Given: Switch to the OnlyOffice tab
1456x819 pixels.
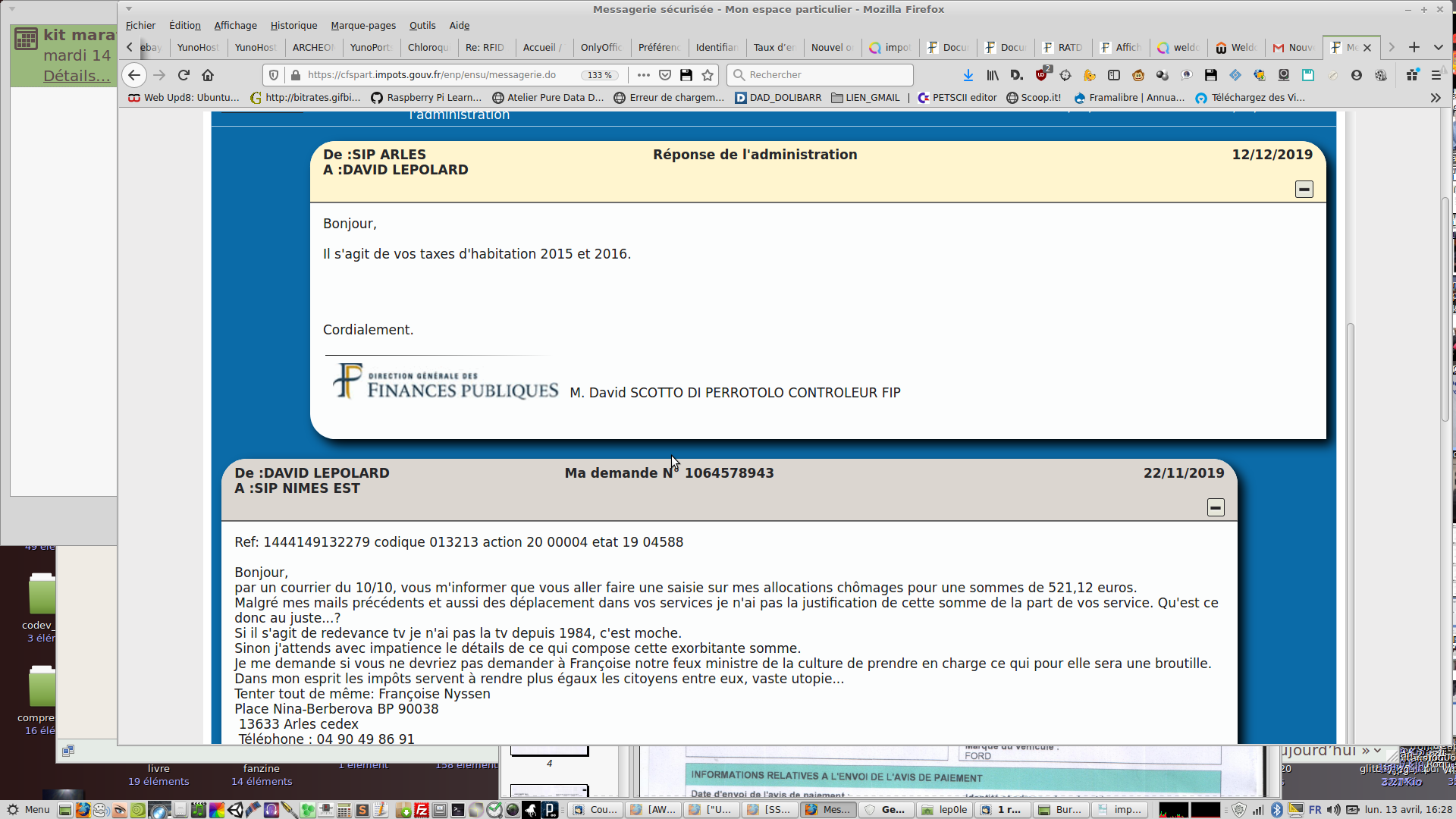Looking at the screenshot, I should pos(601,47).
